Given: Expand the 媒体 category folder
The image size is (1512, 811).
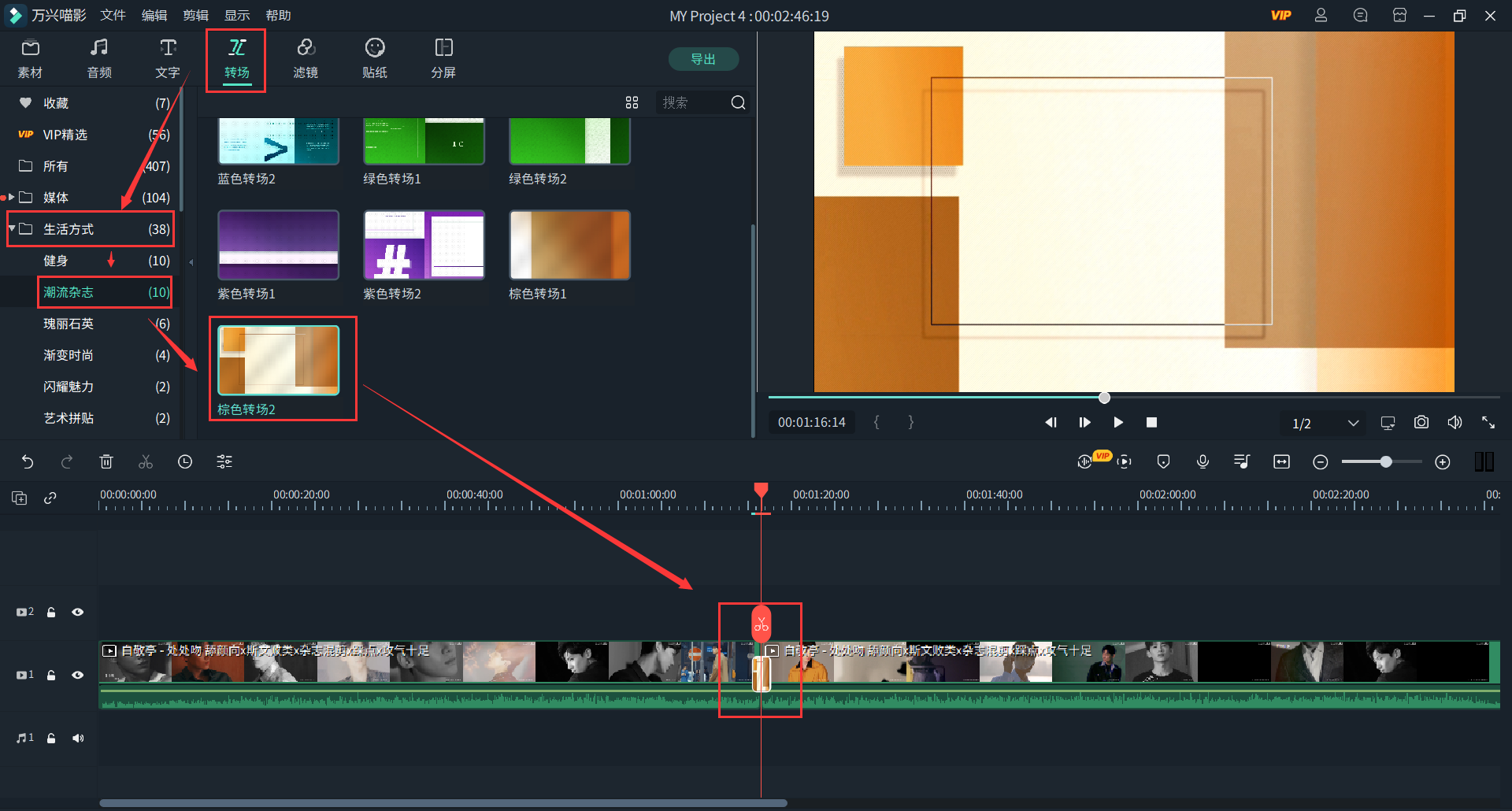Looking at the screenshot, I should (x=12, y=197).
